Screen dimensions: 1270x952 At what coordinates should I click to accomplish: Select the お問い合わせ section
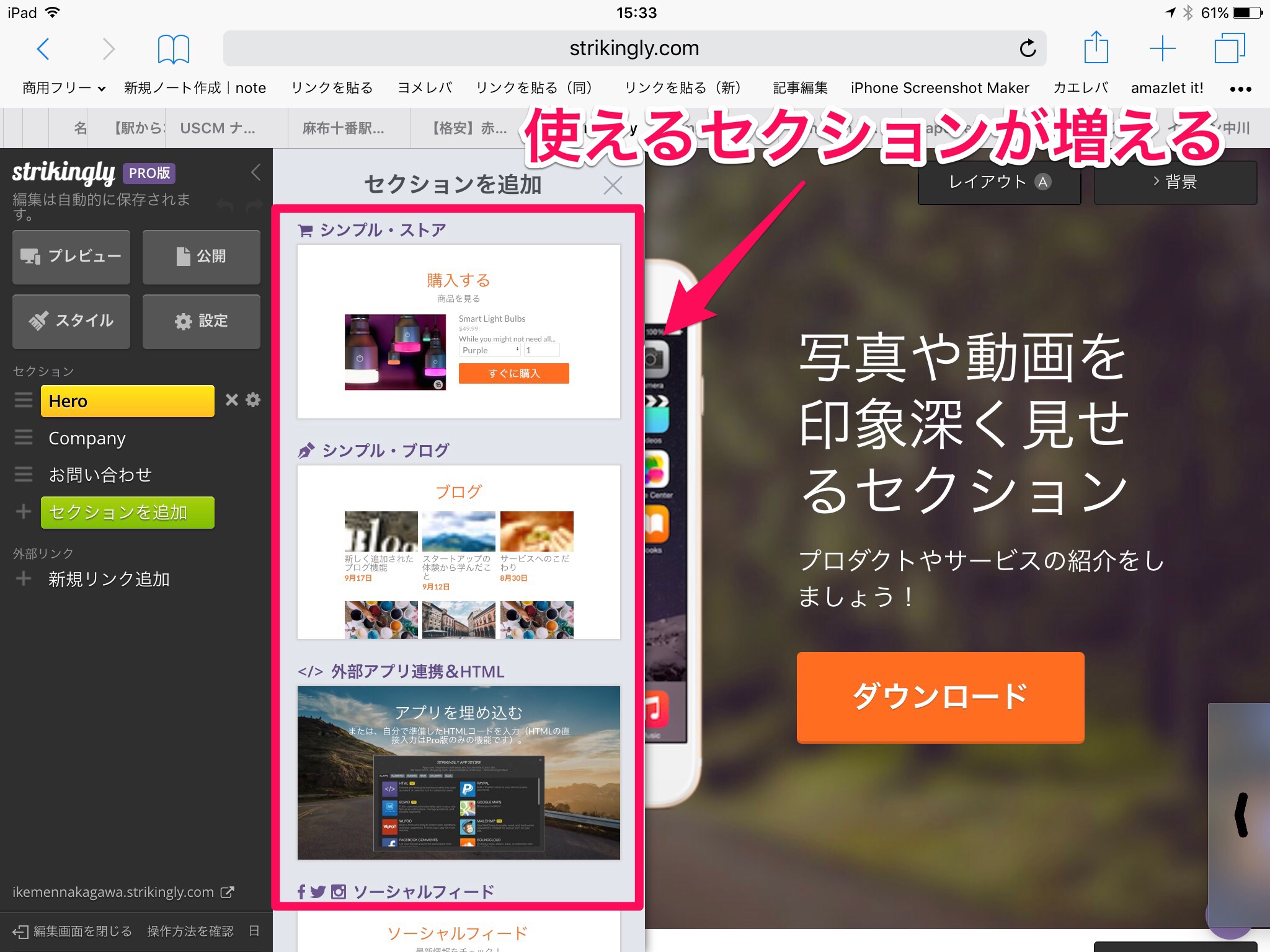[100, 475]
